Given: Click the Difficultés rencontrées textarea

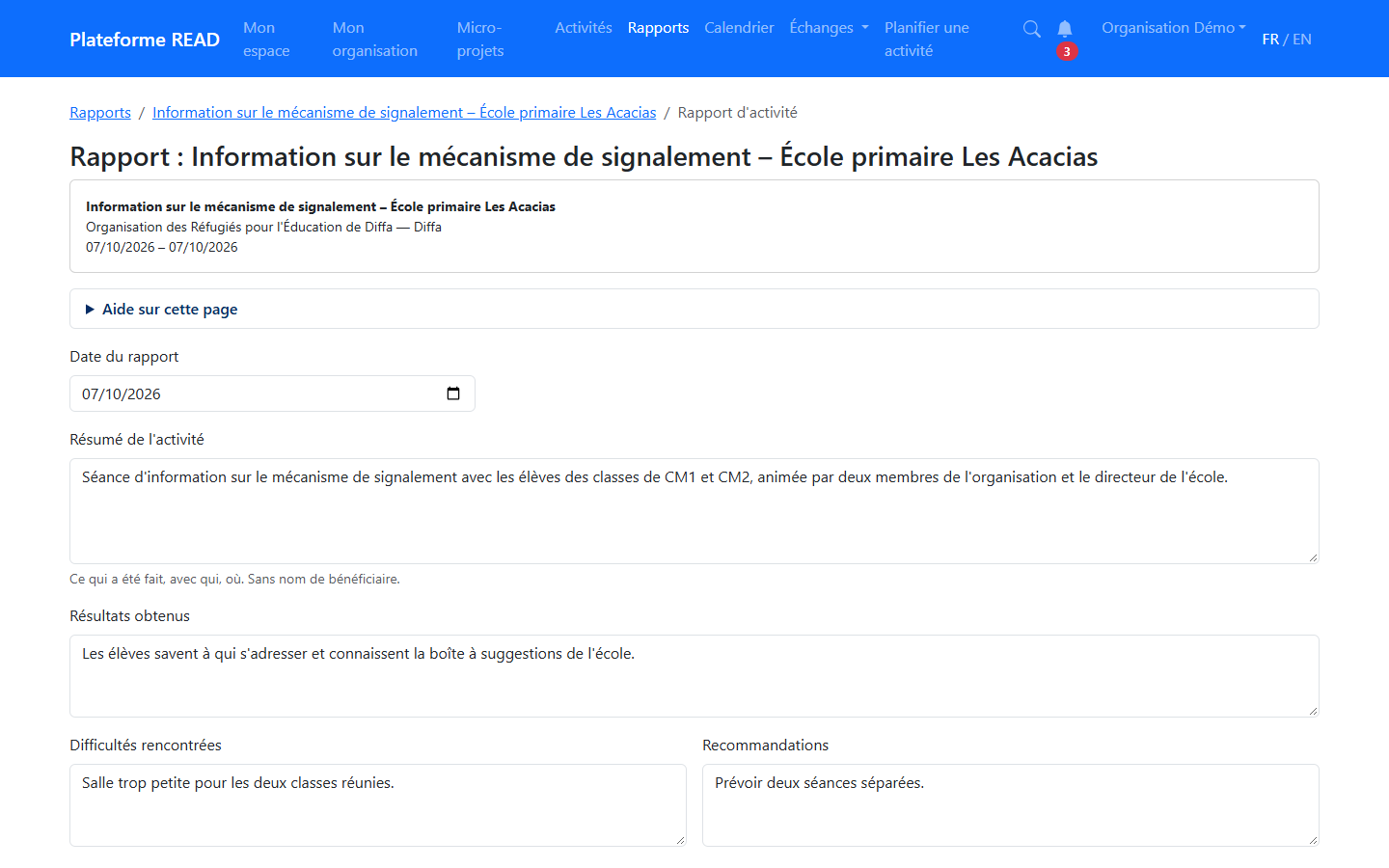Looking at the screenshot, I should click(x=378, y=805).
